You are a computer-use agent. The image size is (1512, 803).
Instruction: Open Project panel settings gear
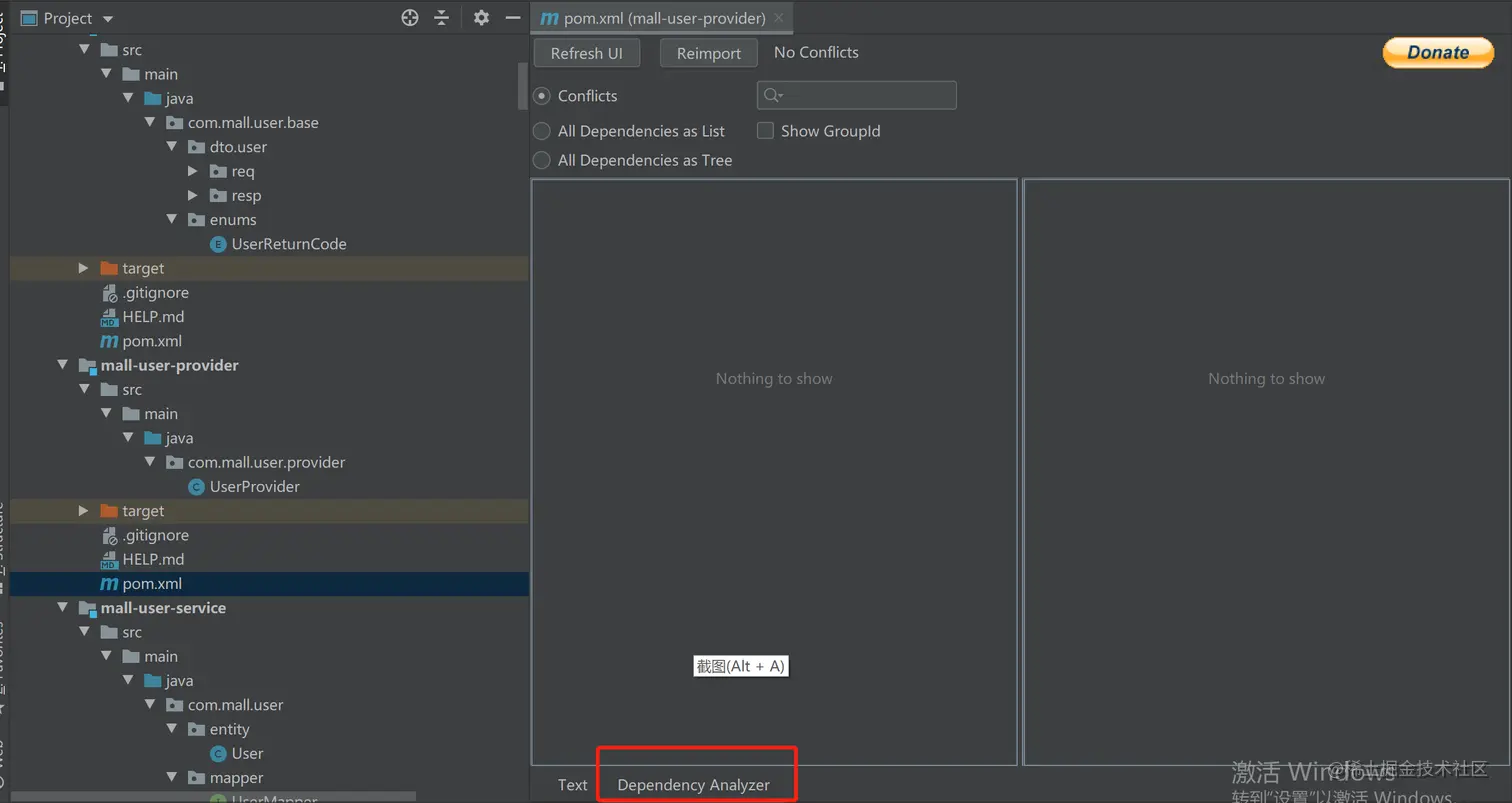point(481,18)
